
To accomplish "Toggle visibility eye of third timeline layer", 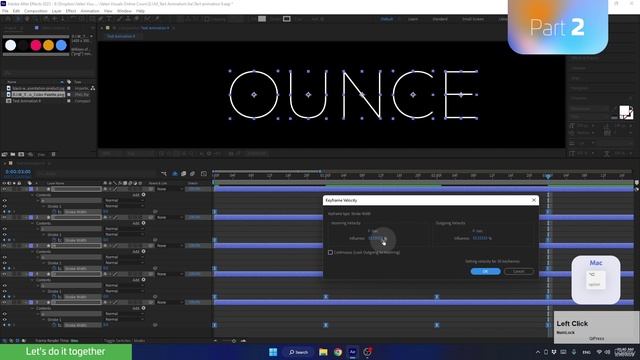I will pos(4,246).
